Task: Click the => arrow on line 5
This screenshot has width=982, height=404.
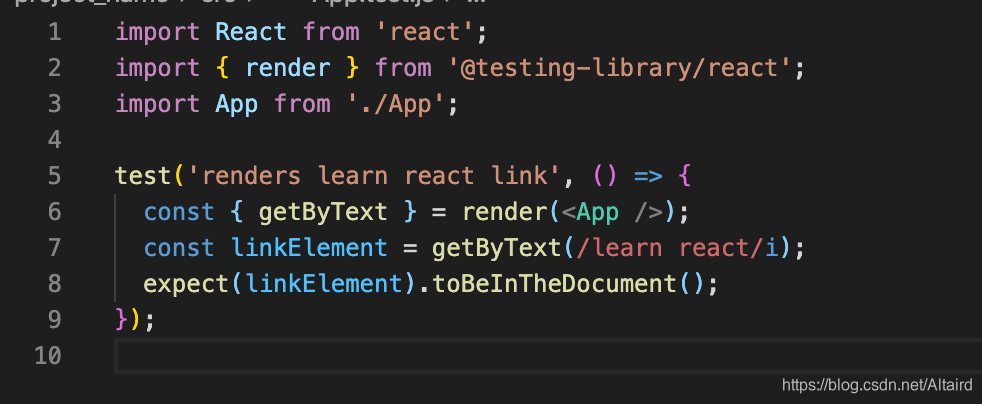Action: tap(648, 176)
